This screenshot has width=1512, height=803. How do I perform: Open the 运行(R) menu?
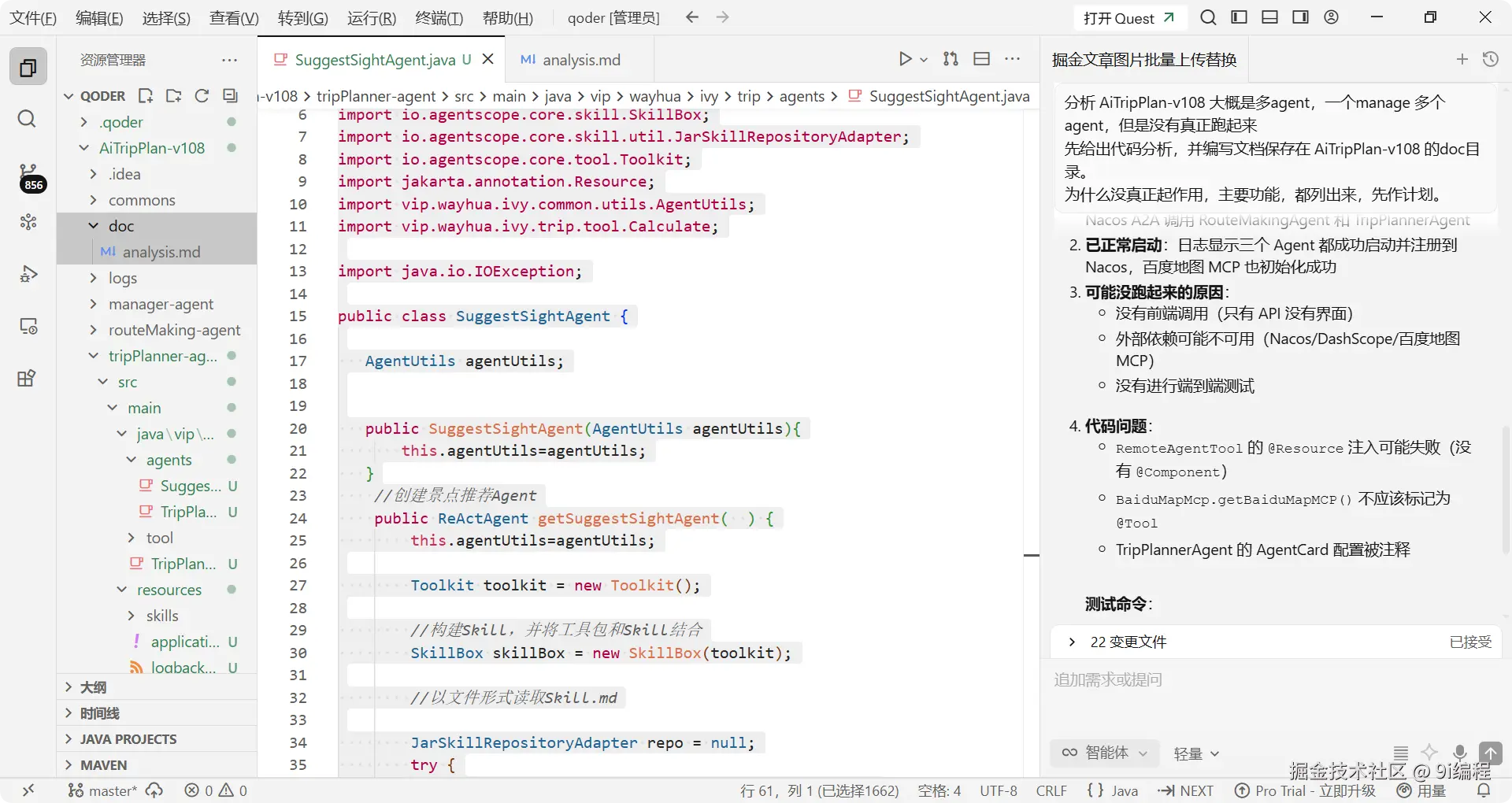pos(372,18)
